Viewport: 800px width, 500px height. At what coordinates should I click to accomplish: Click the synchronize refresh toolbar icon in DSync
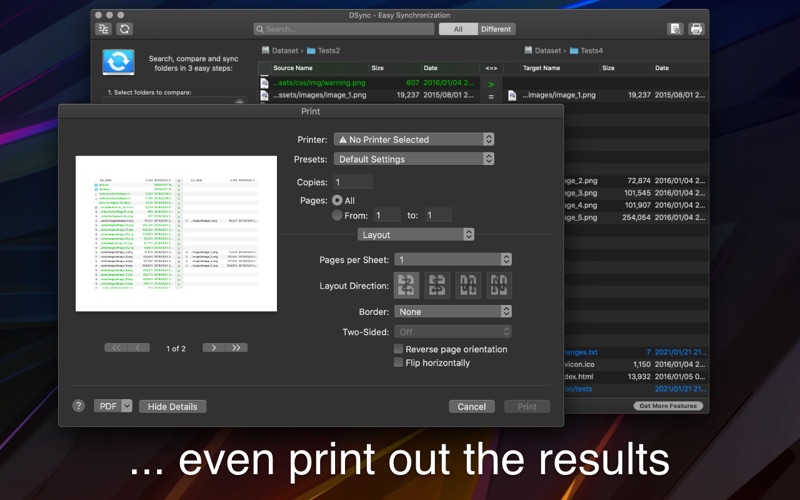(x=124, y=29)
